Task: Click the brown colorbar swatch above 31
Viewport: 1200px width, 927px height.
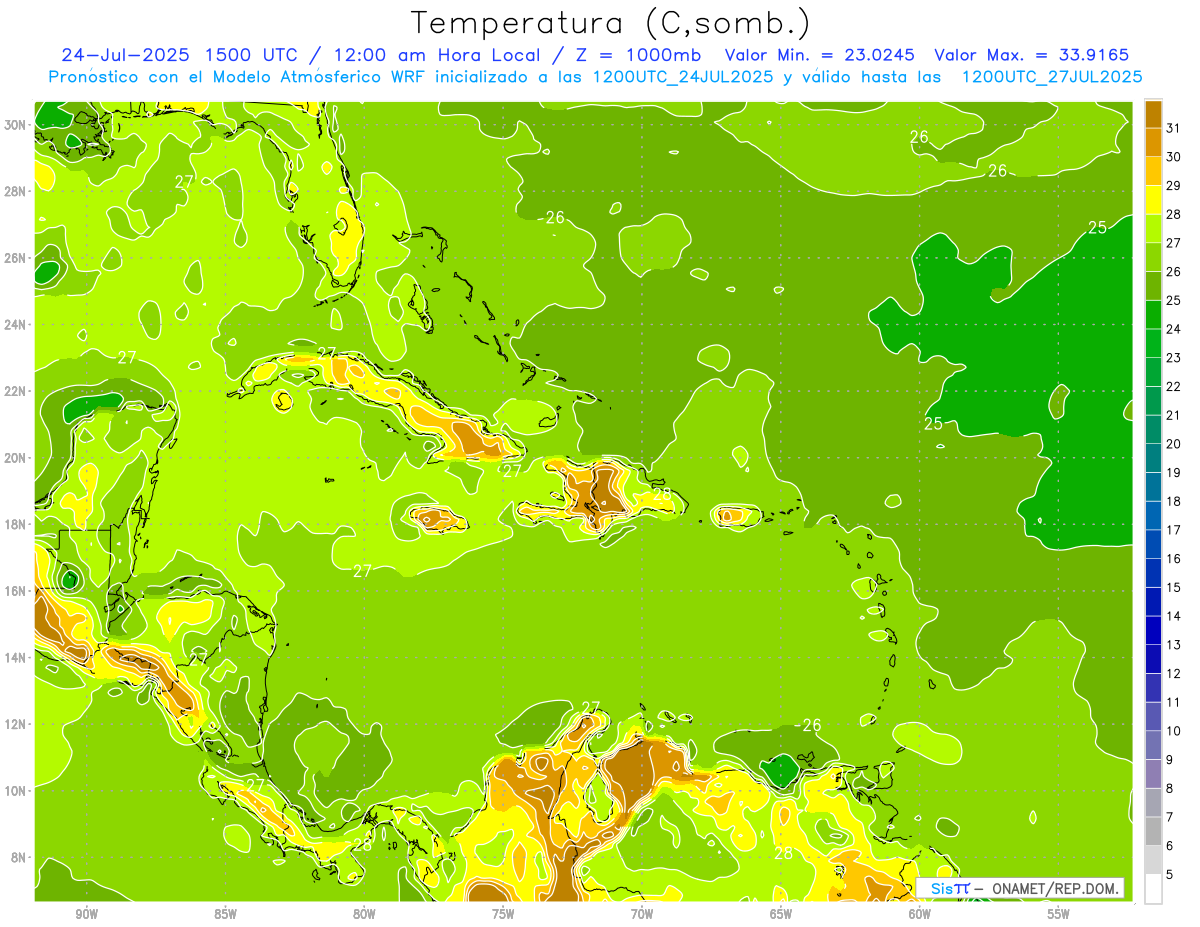Action: click(x=1153, y=114)
